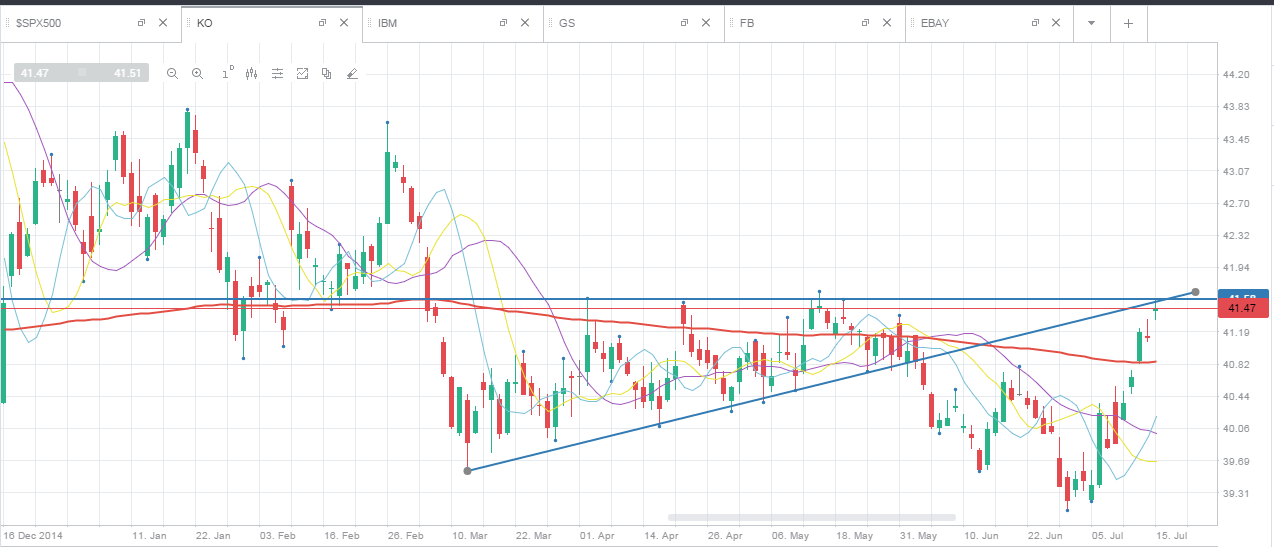This screenshot has width=1274, height=547.
Task: Pop out the GS tab window
Action: pos(684,23)
